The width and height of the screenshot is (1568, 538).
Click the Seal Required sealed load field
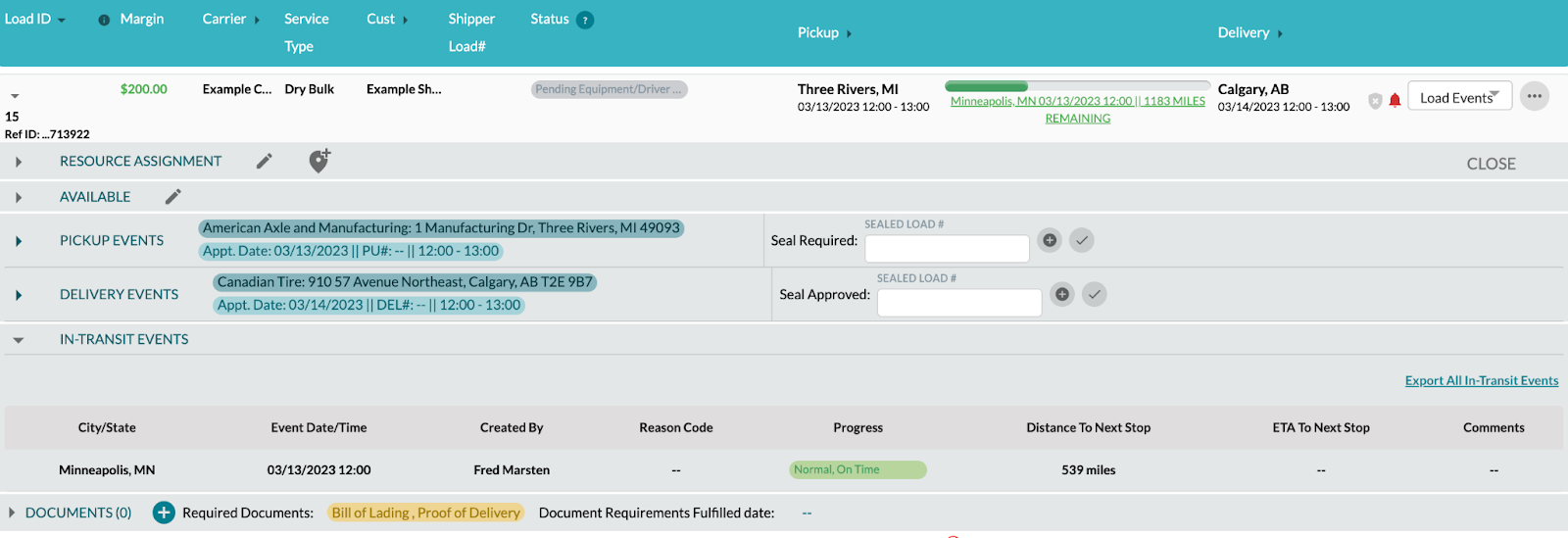[947, 248]
